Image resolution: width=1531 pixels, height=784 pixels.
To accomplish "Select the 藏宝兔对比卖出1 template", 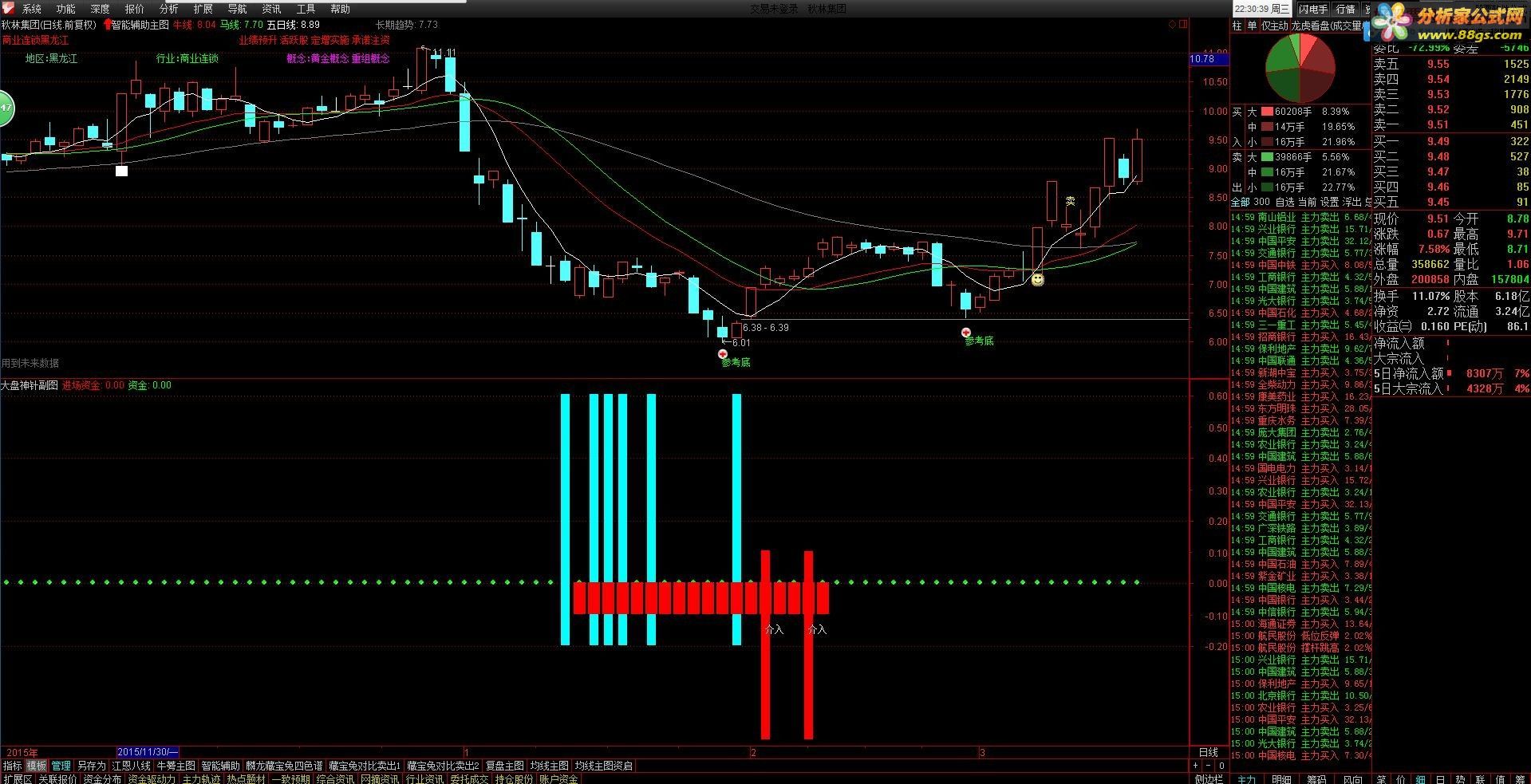I will click(365, 766).
